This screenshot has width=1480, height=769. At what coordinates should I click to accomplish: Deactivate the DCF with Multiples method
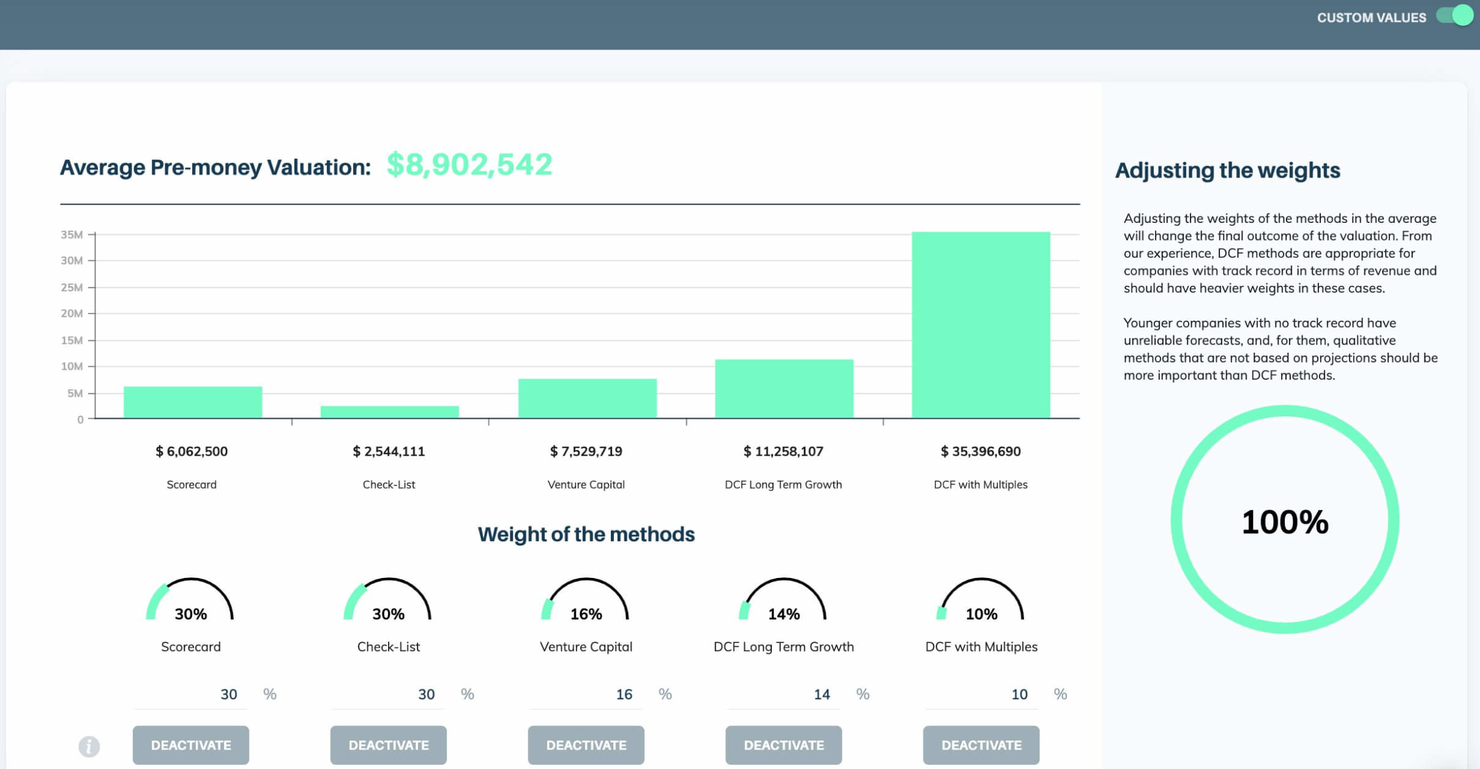981,745
